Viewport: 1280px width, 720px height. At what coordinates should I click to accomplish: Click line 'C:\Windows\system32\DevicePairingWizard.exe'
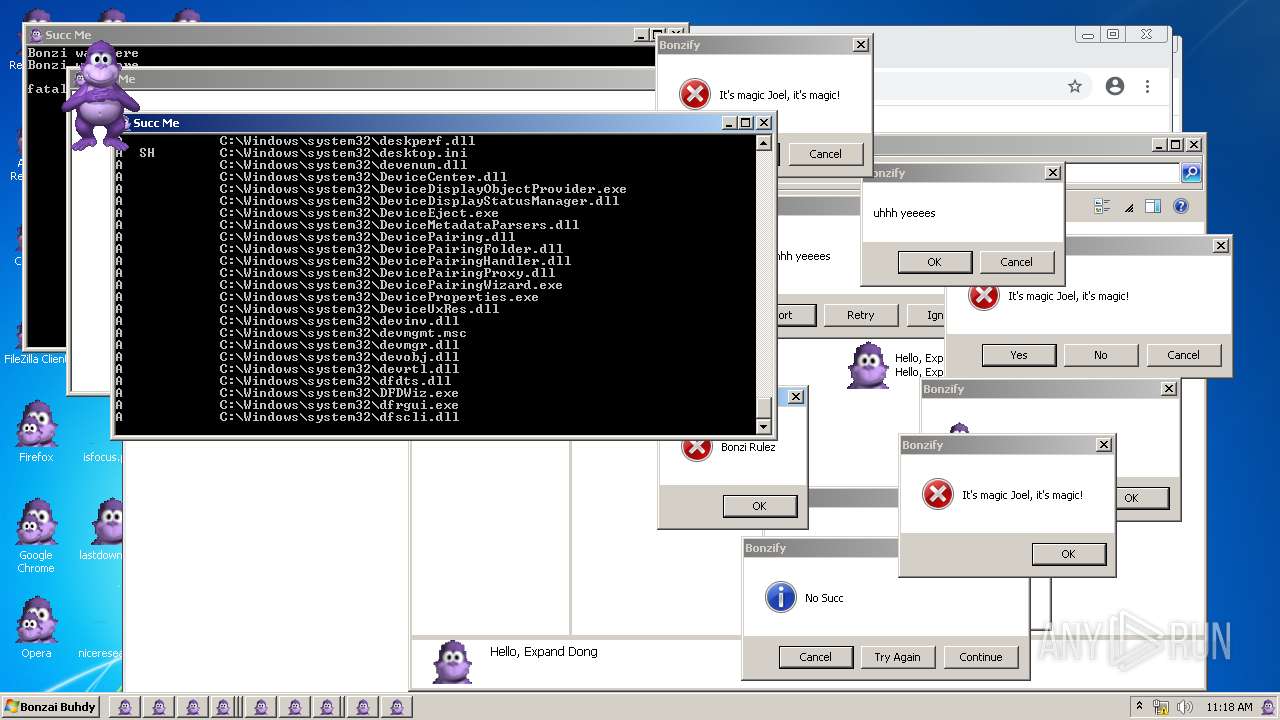click(391, 285)
